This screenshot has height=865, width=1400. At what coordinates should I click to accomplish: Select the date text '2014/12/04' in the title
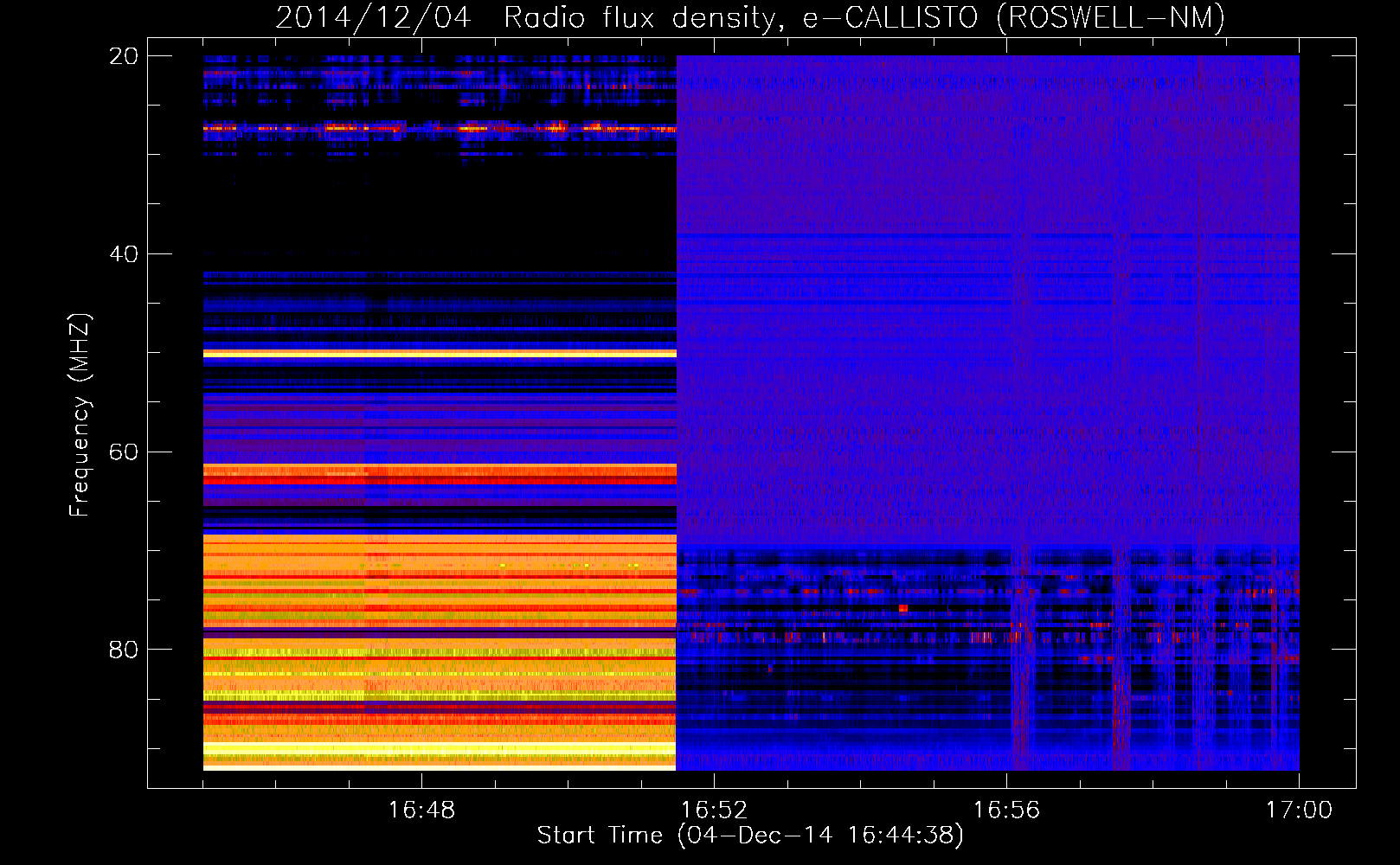[x=373, y=18]
